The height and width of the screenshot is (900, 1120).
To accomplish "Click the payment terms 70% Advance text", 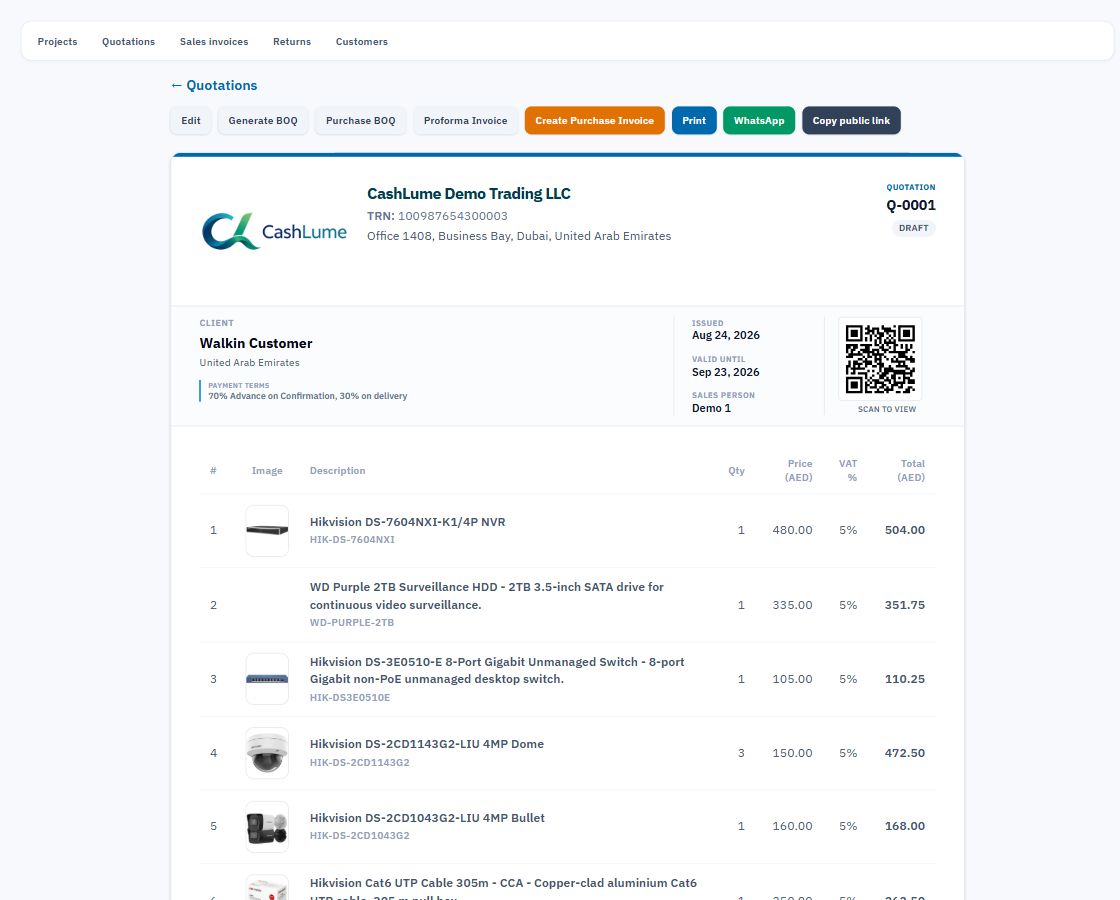I will (308, 396).
